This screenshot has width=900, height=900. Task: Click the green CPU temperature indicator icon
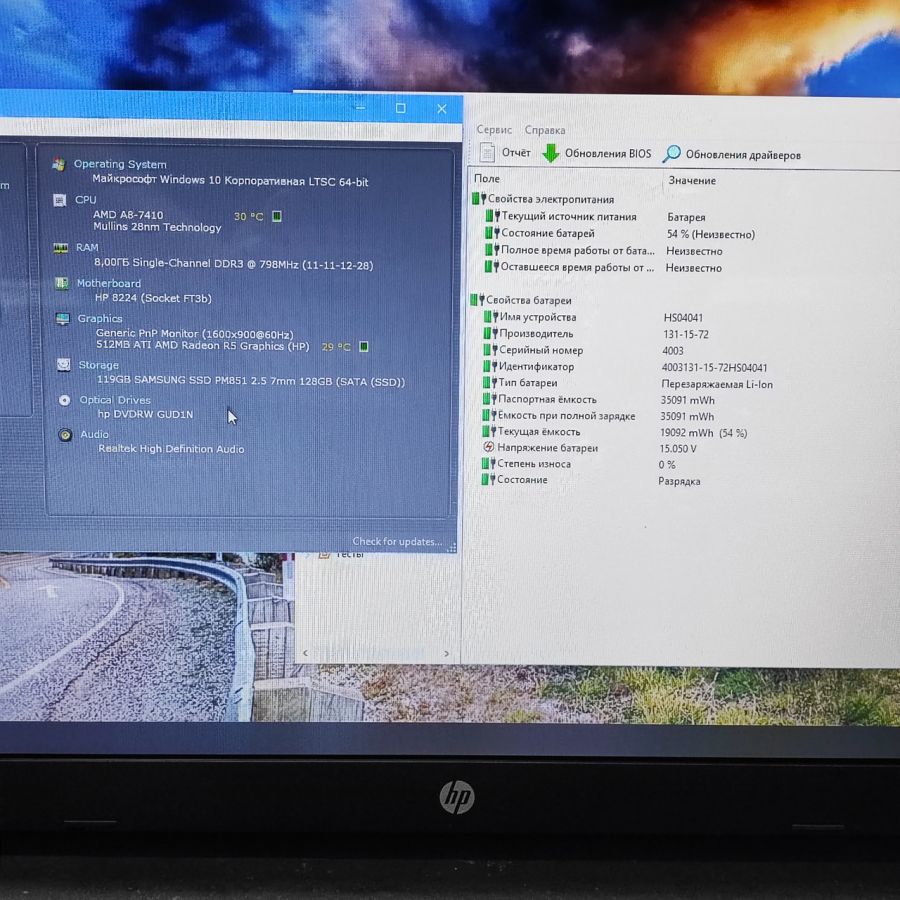point(277,216)
